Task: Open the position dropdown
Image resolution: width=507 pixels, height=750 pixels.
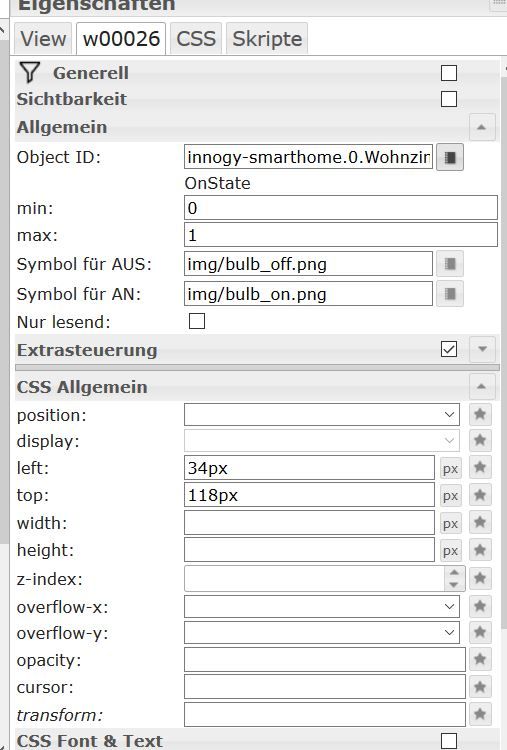Action: tap(322, 415)
